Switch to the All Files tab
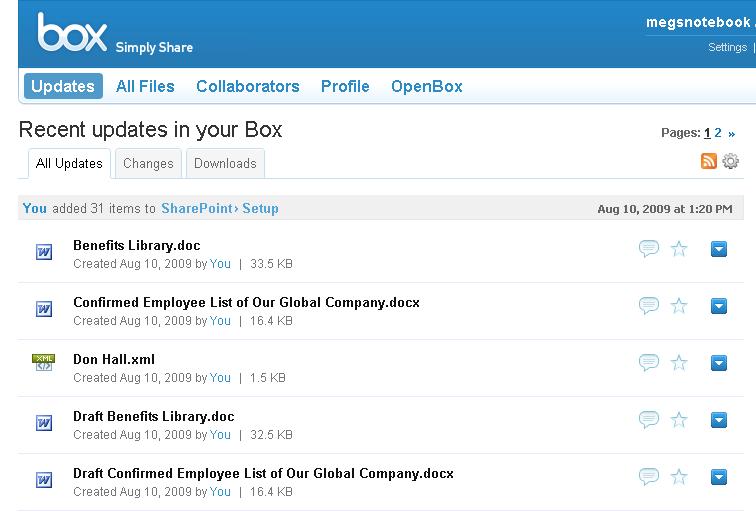Image resolution: width=756 pixels, height=522 pixels. click(x=145, y=86)
